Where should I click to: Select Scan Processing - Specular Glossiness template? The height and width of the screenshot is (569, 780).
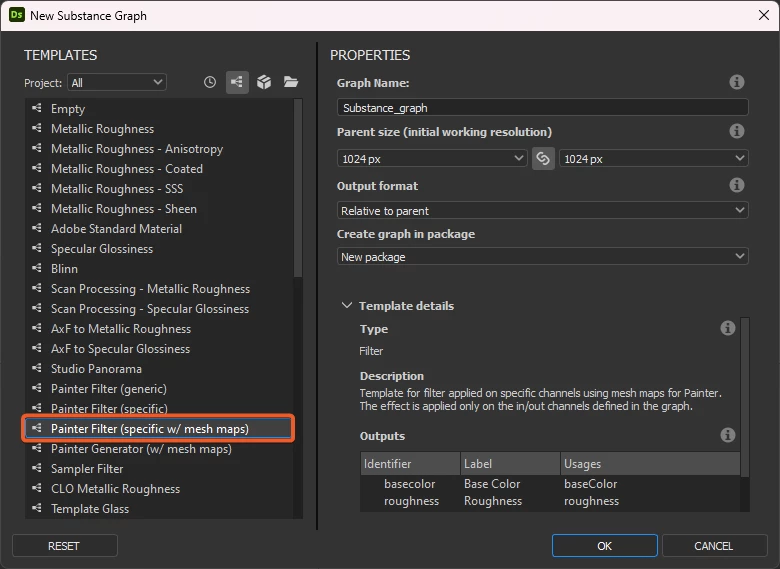coord(159,309)
